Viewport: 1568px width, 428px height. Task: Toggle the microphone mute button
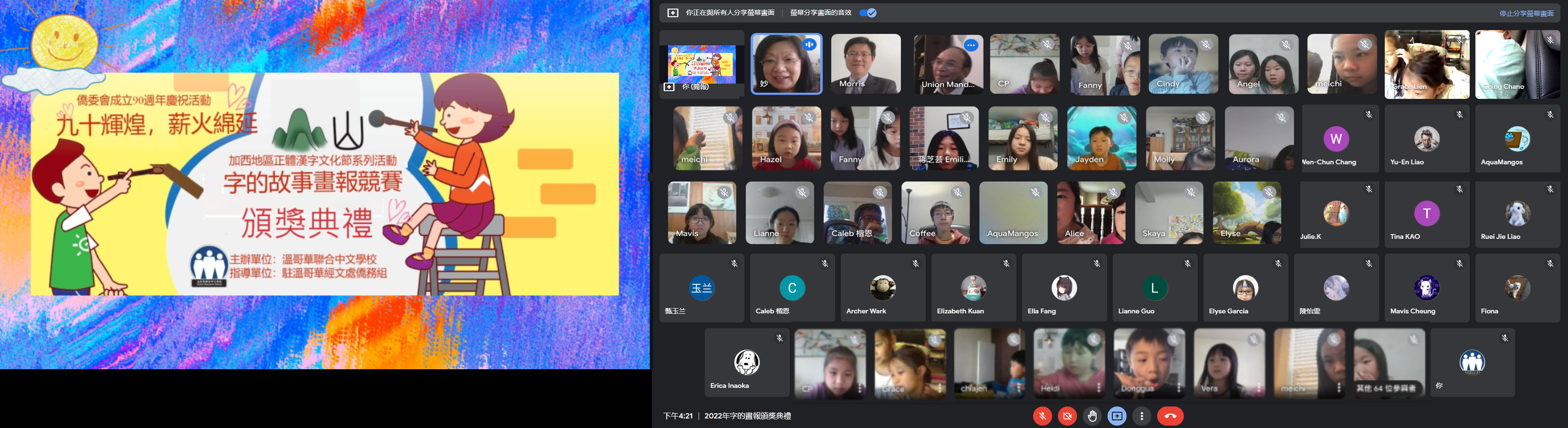click(1042, 416)
